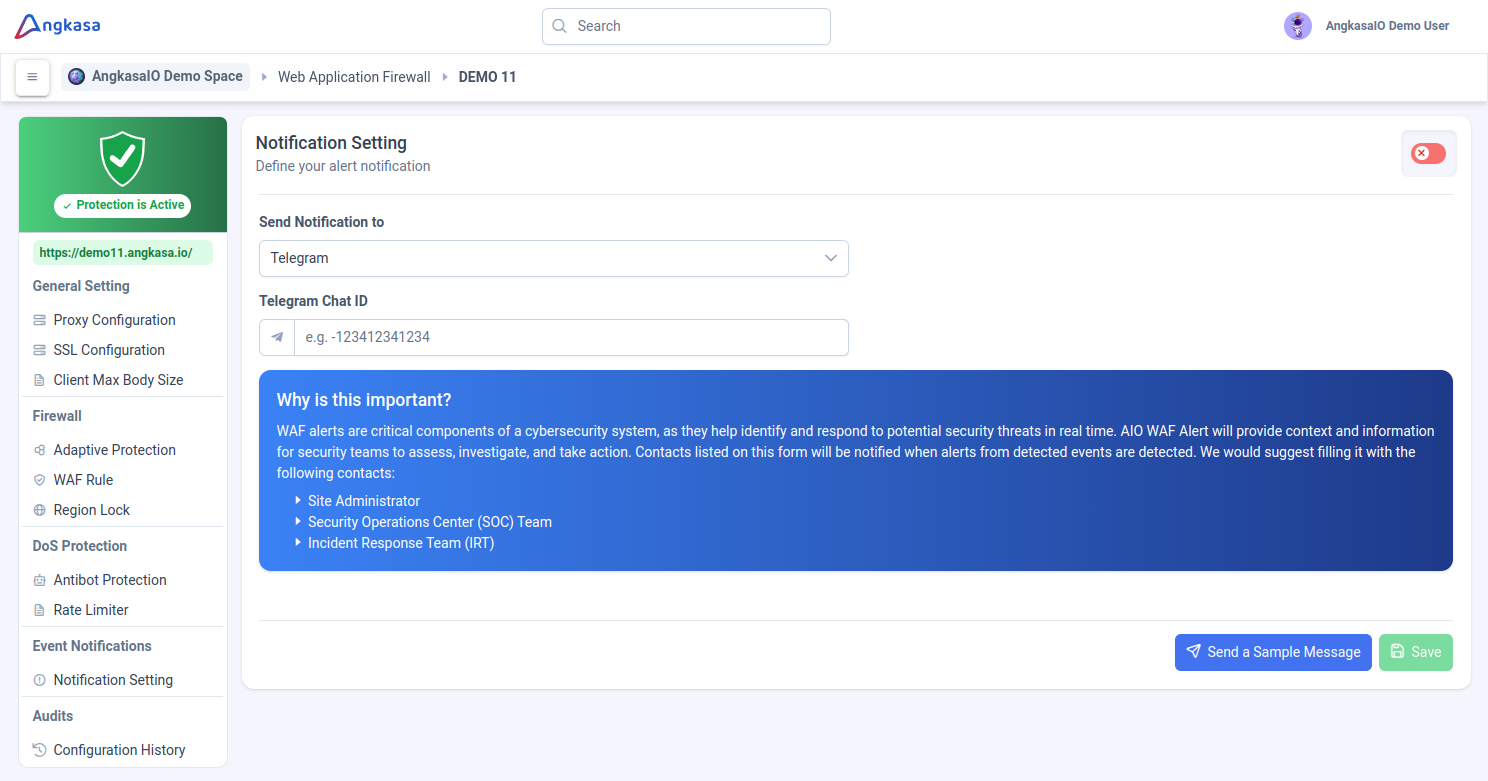This screenshot has width=1488, height=781.
Task: Click the paper plane icon on Send a Sample Message
Action: tap(1193, 652)
